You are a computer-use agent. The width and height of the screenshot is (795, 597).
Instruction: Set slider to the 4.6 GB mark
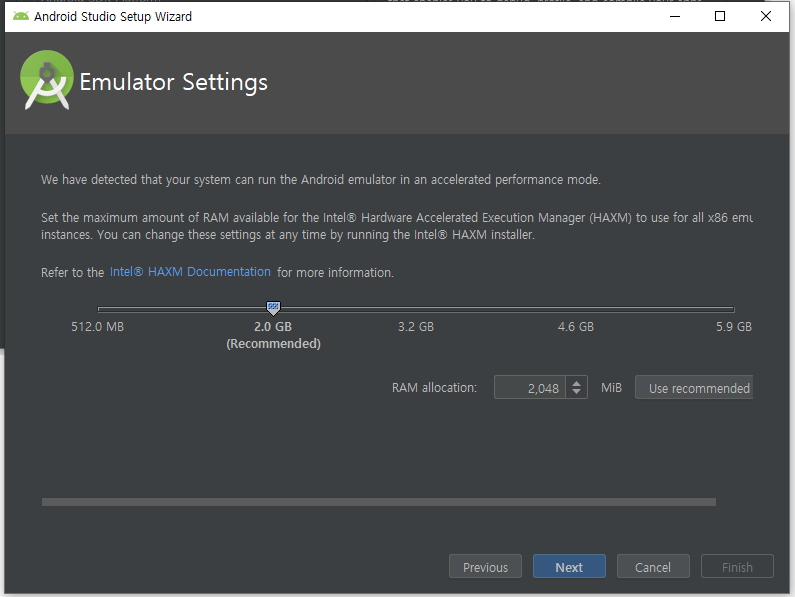pos(575,309)
